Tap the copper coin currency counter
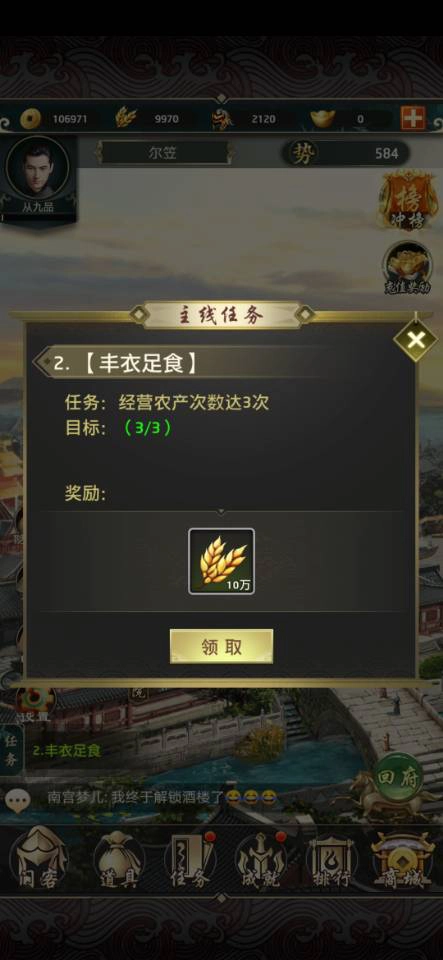443x960 pixels. tap(54, 119)
